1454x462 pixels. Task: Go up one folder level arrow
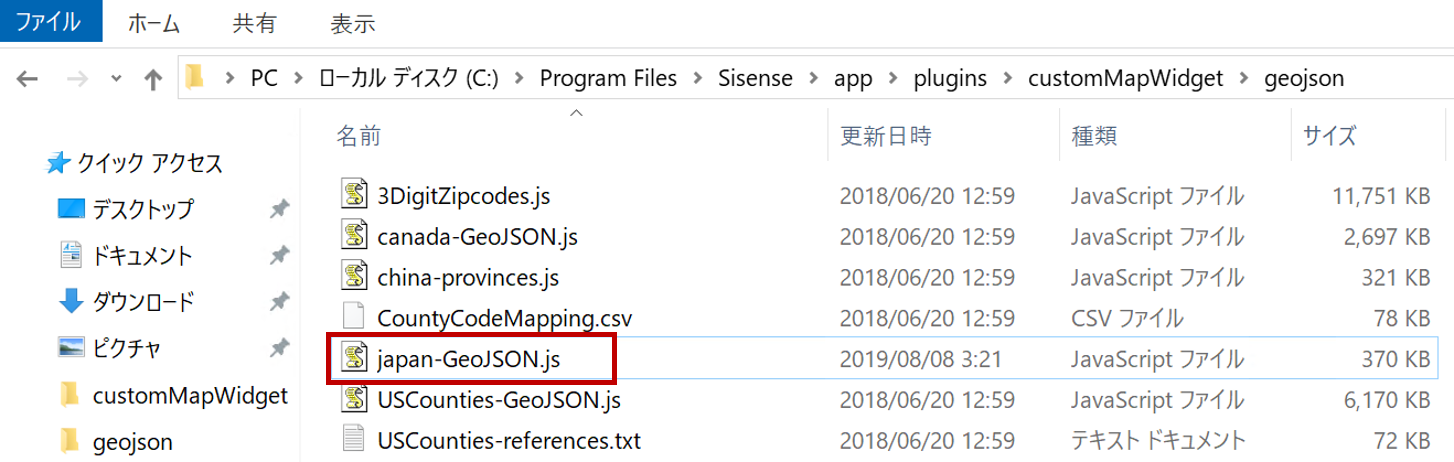[x=152, y=78]
